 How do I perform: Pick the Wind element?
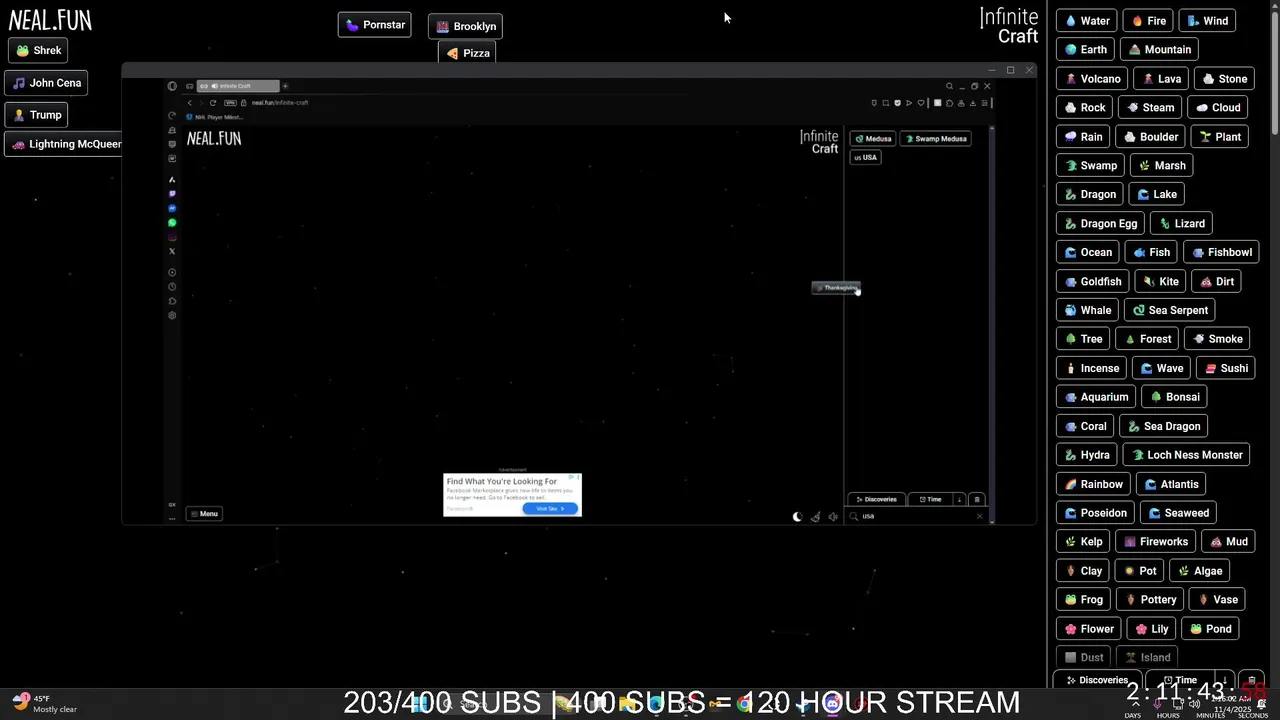click(x=1207, y=21)
